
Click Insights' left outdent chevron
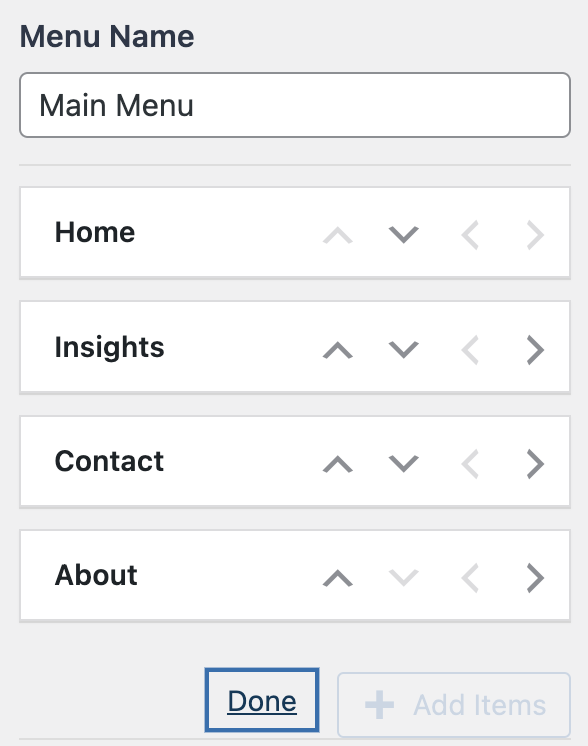click(470, 350)
